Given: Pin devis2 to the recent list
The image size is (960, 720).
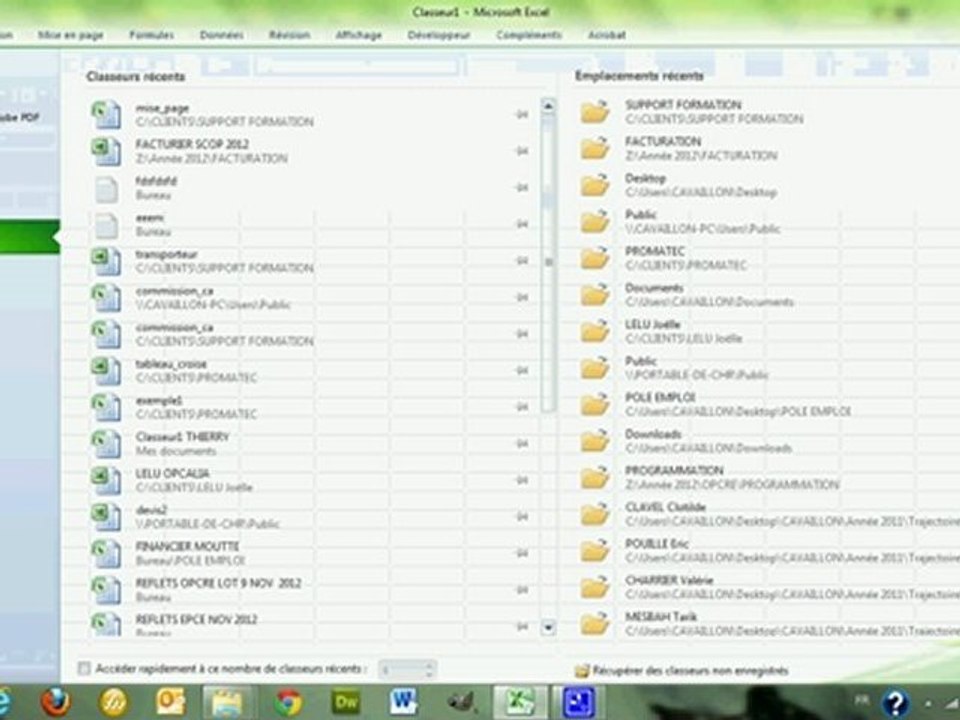Looking at the screenshot, I should tap(522, 517).
